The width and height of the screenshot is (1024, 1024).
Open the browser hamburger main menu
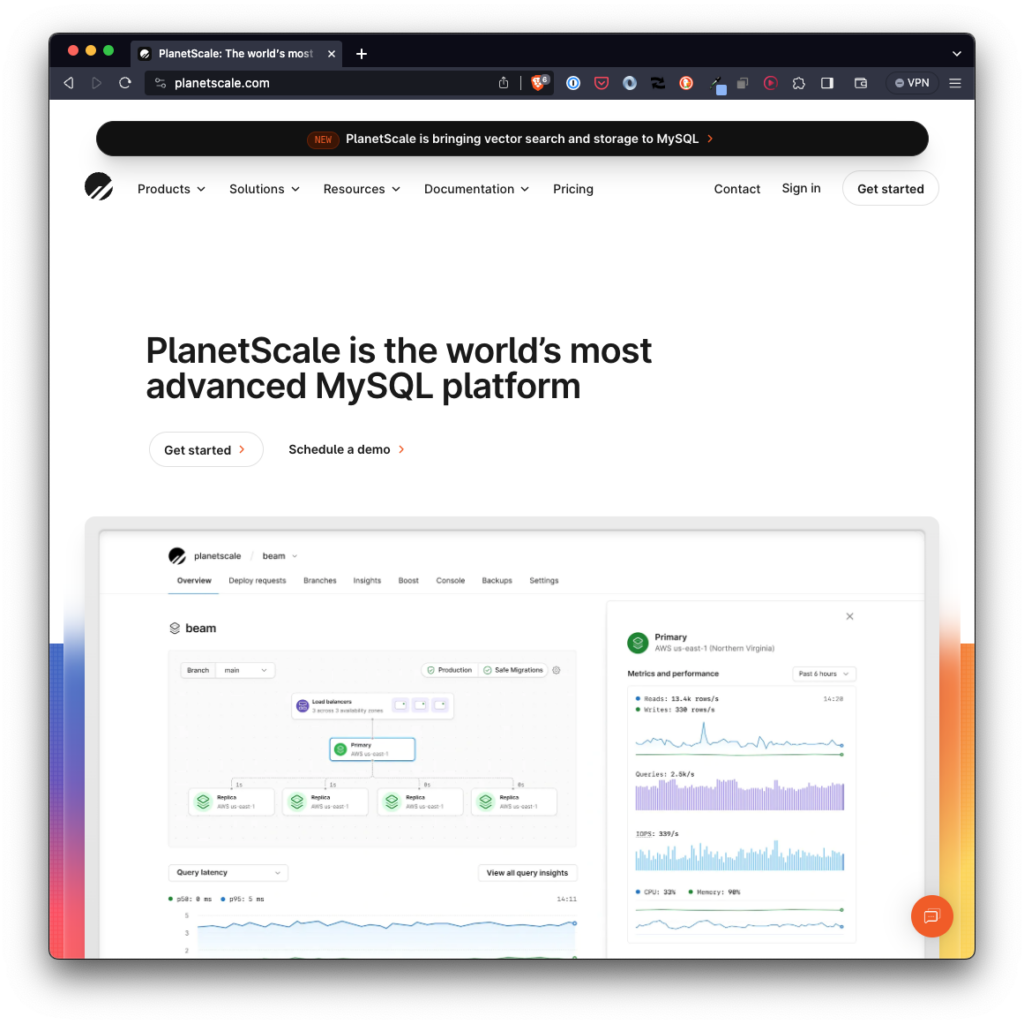955,83
